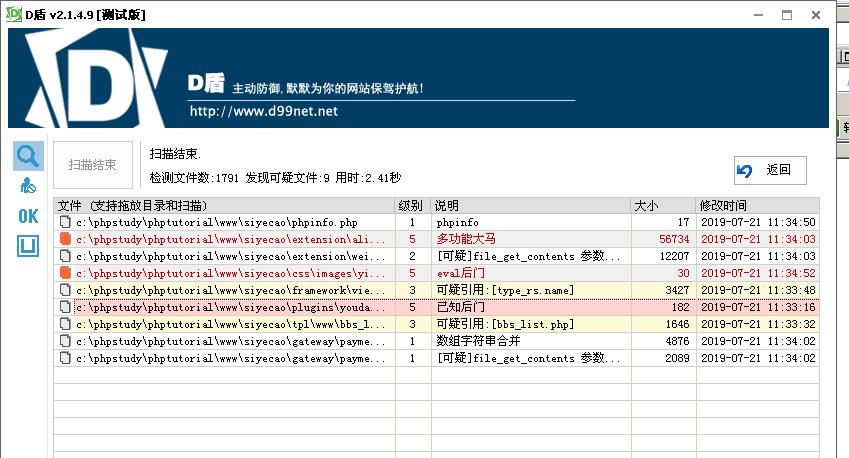
Task: Open the square box tool in sidebar
Action: [x=28, y=246]
